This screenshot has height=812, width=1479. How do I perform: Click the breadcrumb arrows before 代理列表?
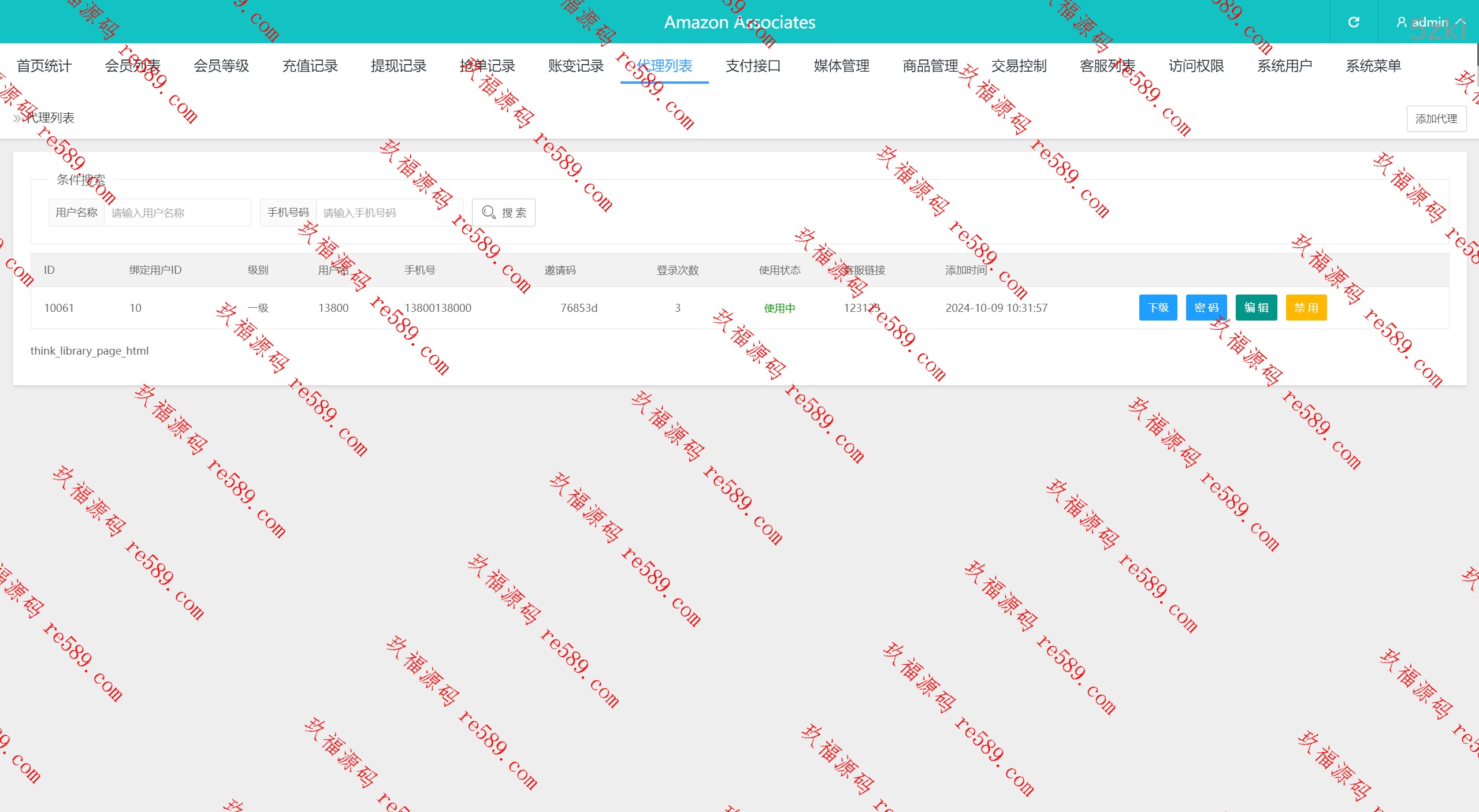(18, 118)
